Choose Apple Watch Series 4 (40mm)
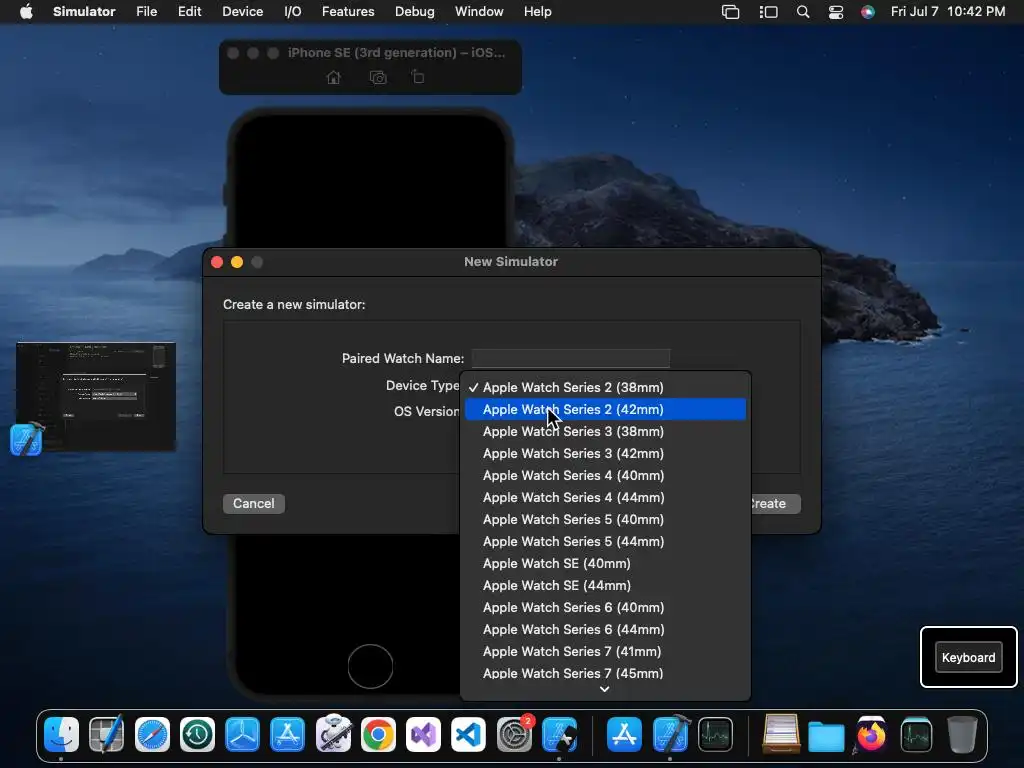The height and width of the screenshot is (768, 1024). [x=605, y=475]
